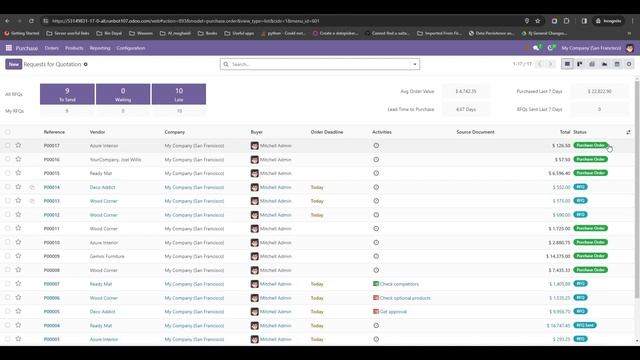The image size is (640, 360).
Task: Switch to graph view
Action: point(604,64)
